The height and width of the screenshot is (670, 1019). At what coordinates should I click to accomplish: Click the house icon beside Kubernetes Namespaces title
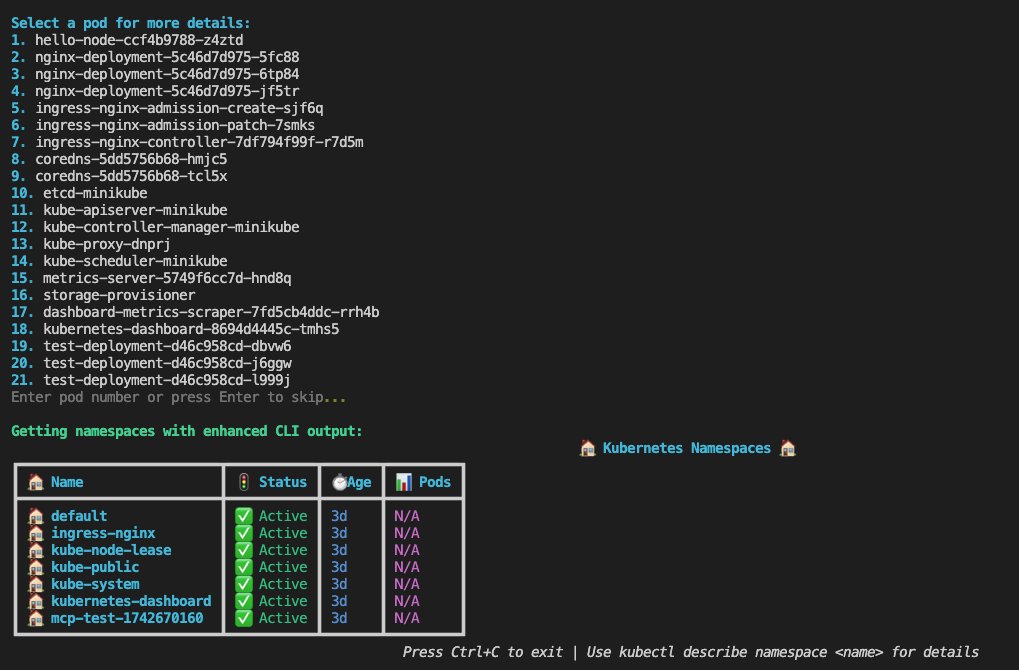[589, 447]
